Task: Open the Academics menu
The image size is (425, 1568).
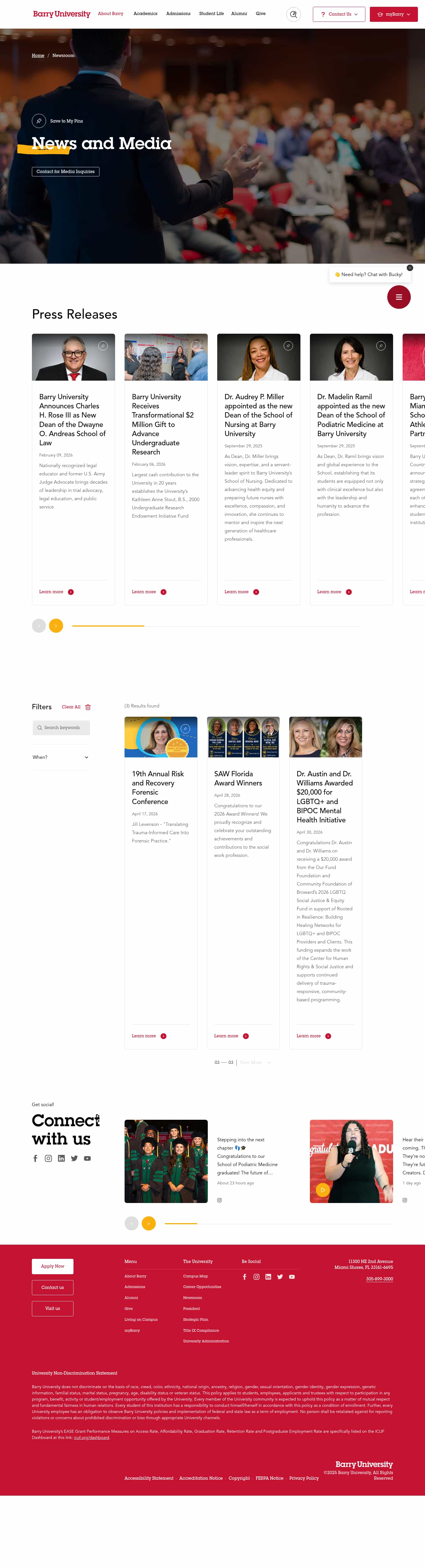Action: tap(145, 13)
